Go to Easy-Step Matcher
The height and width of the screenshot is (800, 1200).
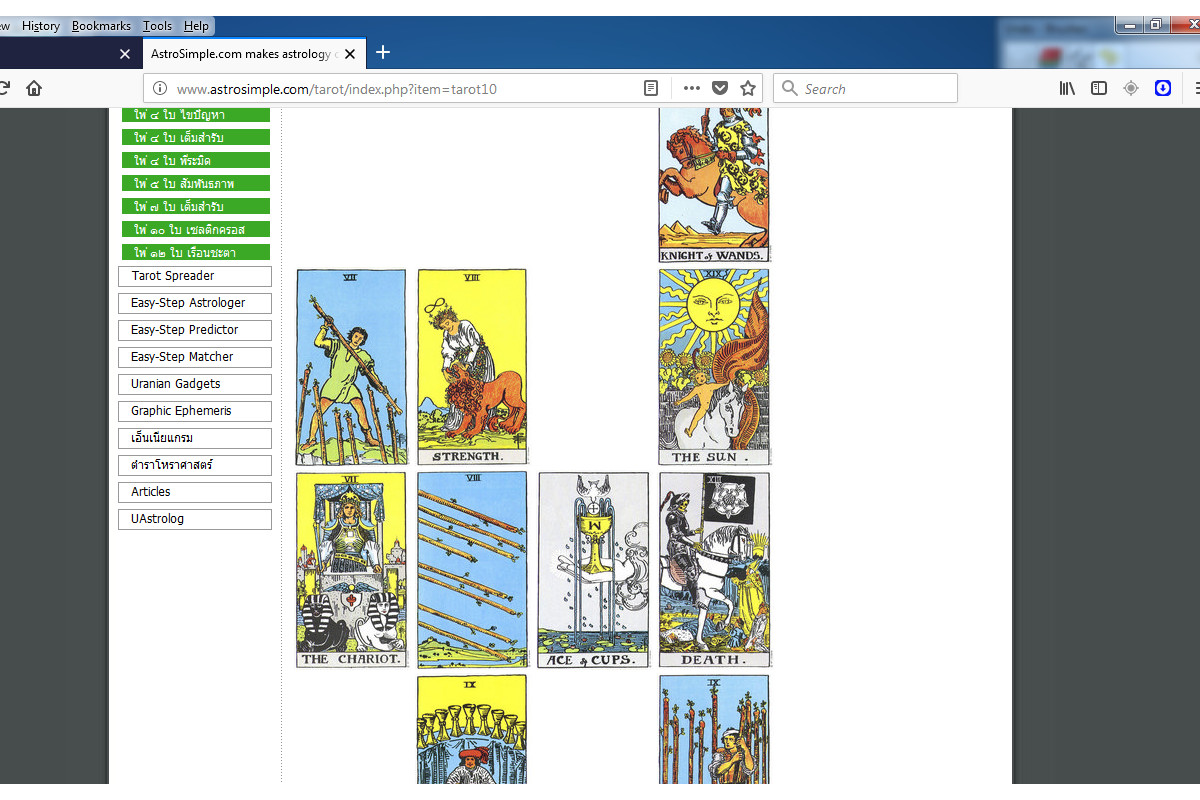click(x=195, y=357)
